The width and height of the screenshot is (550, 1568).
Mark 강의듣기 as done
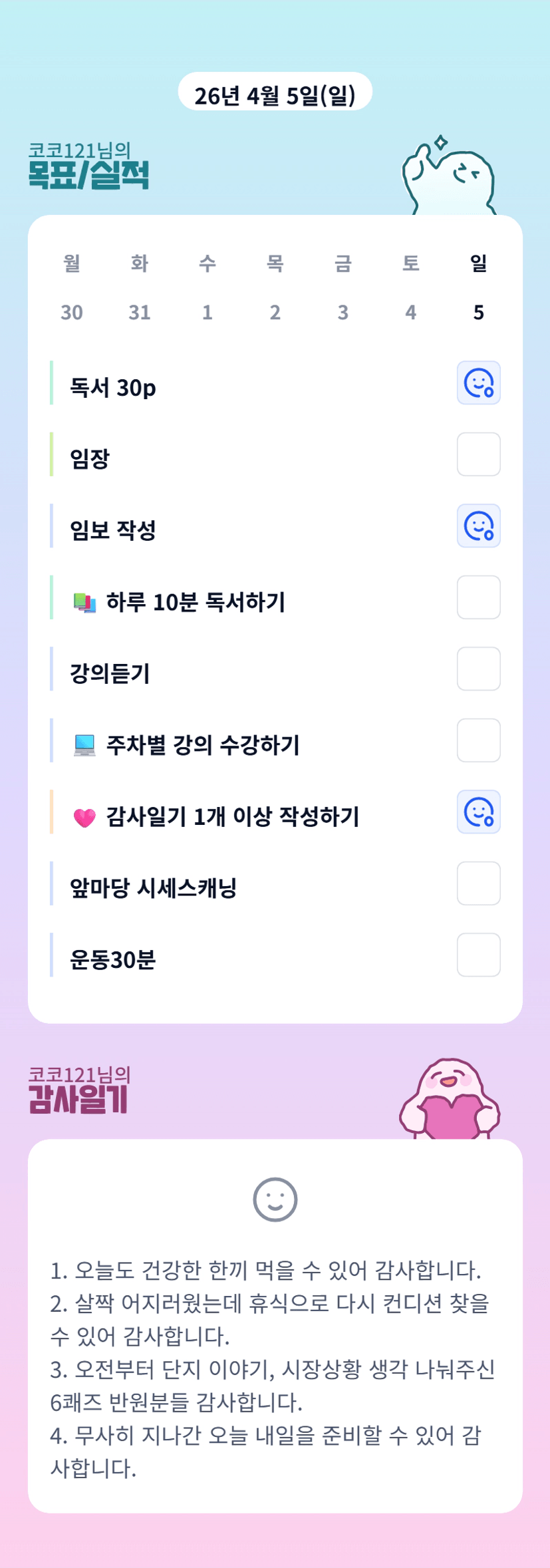pyautogui.click(x=478, y=669)
